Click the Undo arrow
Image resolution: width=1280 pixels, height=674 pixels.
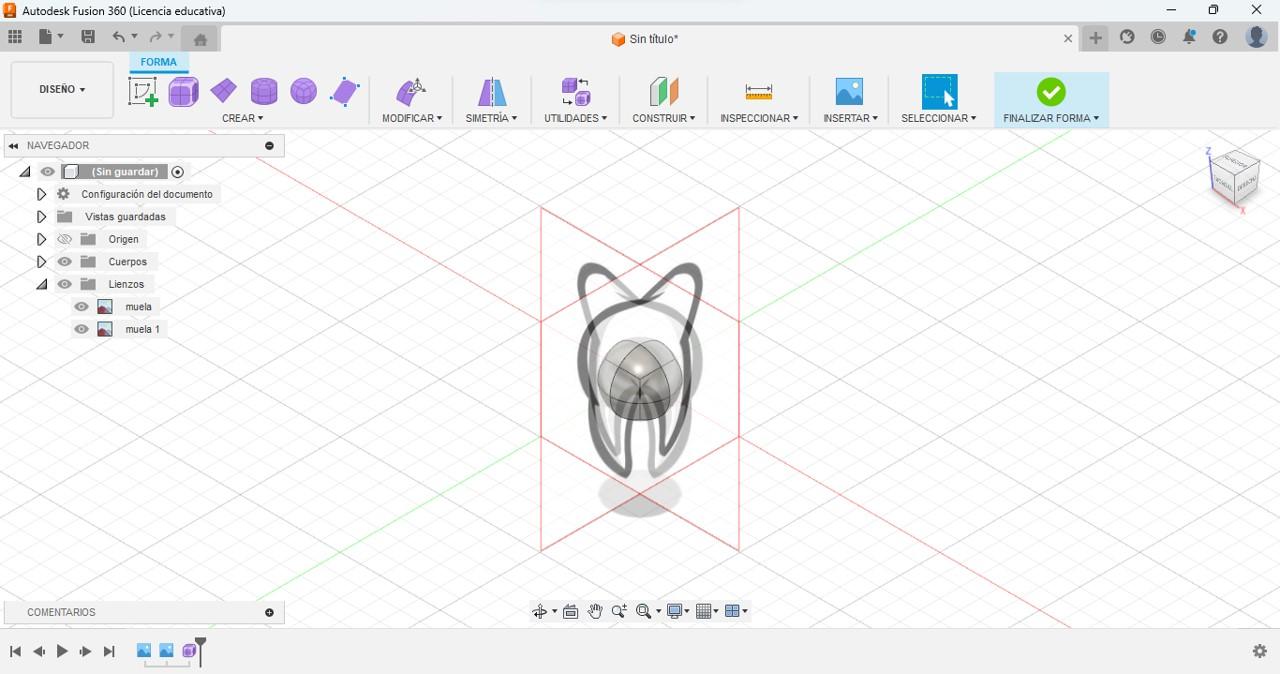[x=119, y=37]
